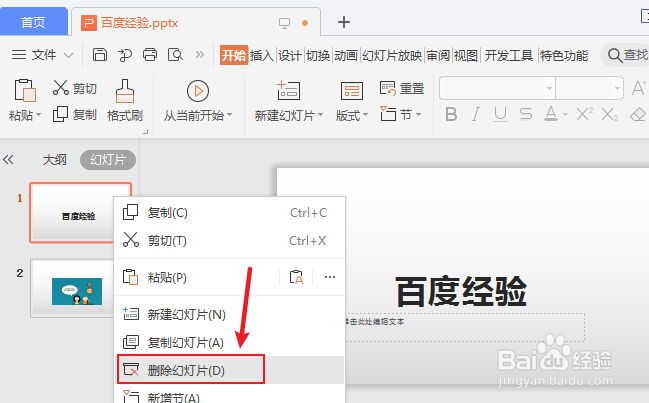Switch to 设计 ribbon tab
This screenshot has height=403, width=649.
(x=290, y=55)
